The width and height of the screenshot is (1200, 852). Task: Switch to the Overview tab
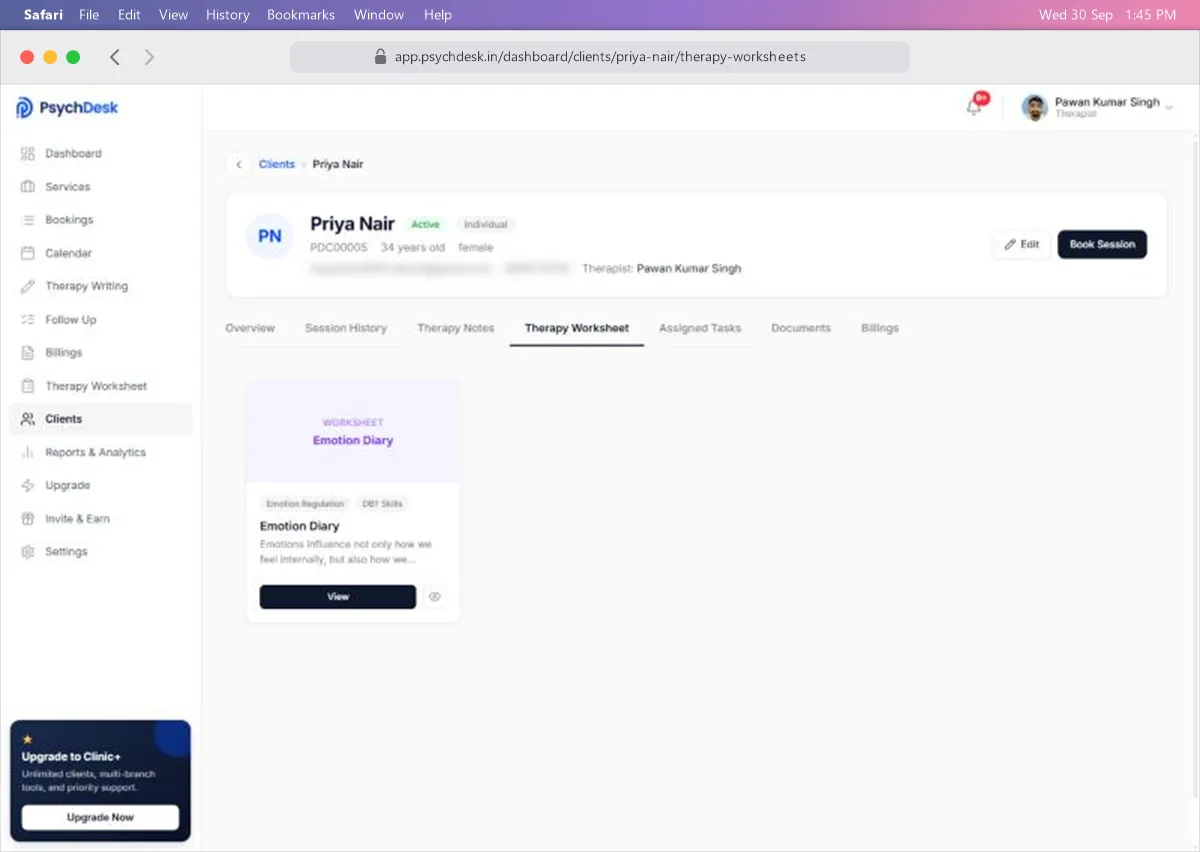pos(250,328)
